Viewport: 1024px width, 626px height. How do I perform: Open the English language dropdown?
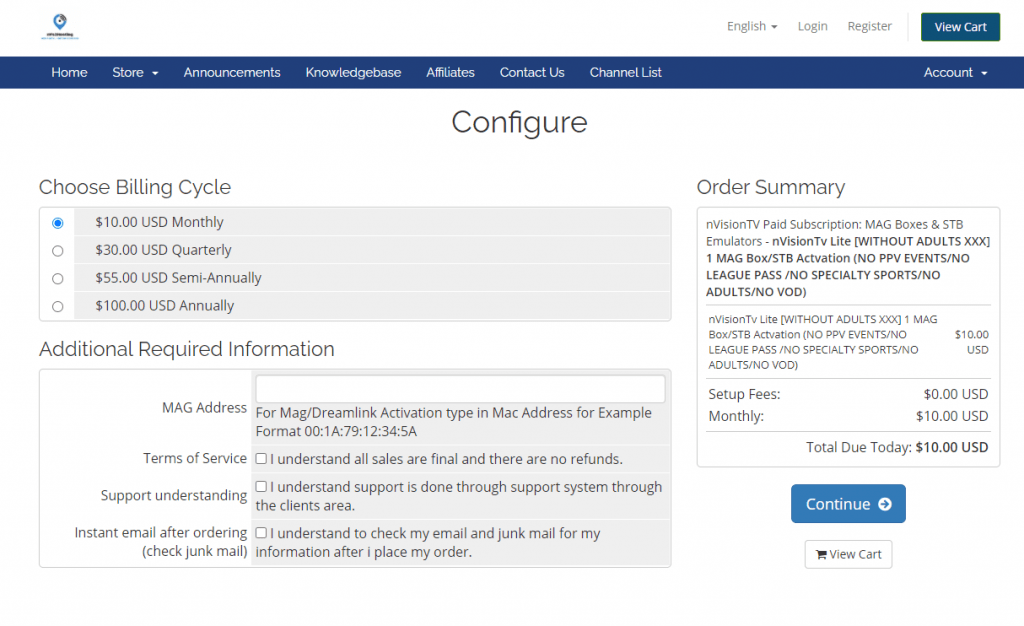pos(752,26)
